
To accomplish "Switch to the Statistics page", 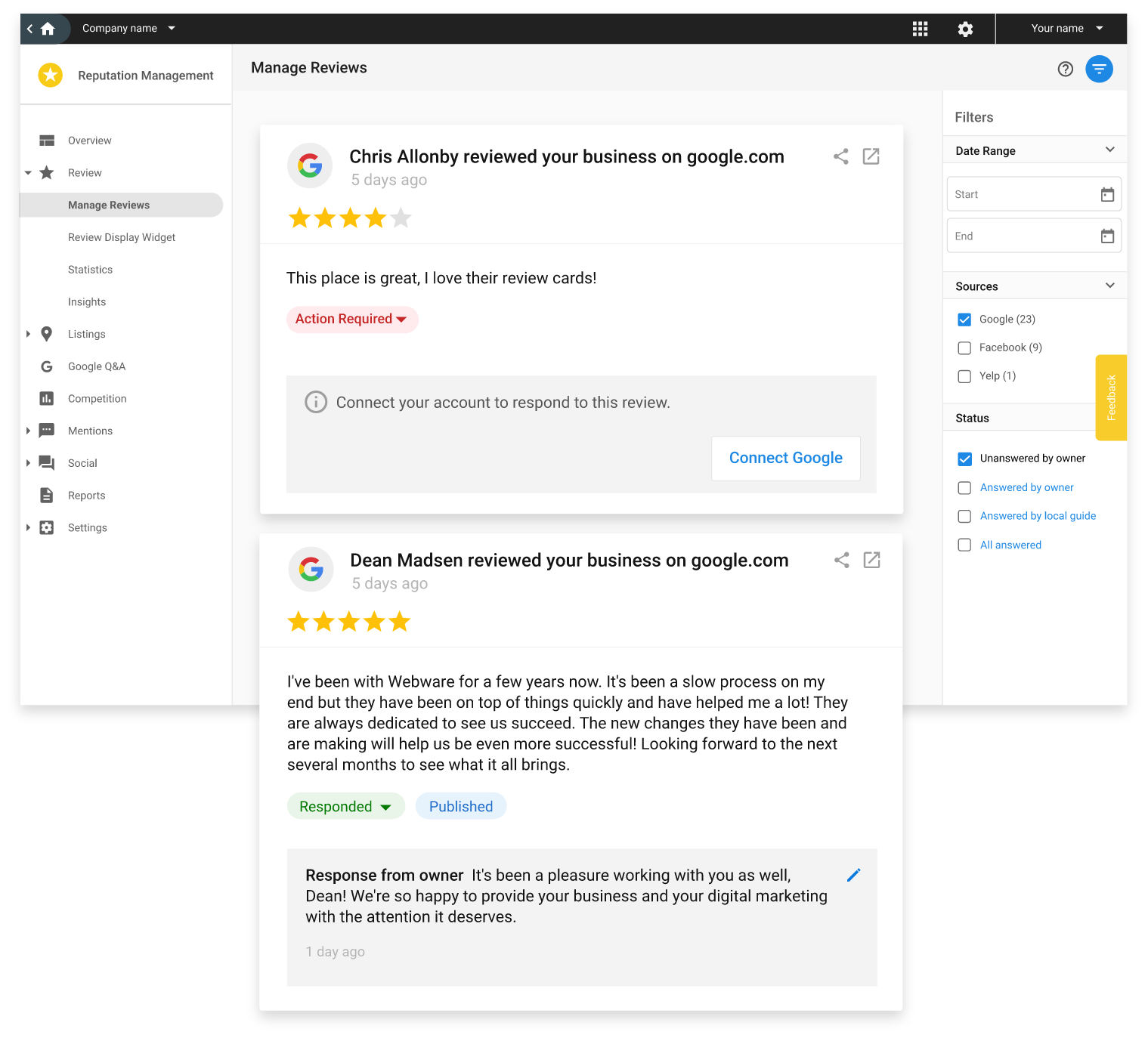I will coord(90,269).
